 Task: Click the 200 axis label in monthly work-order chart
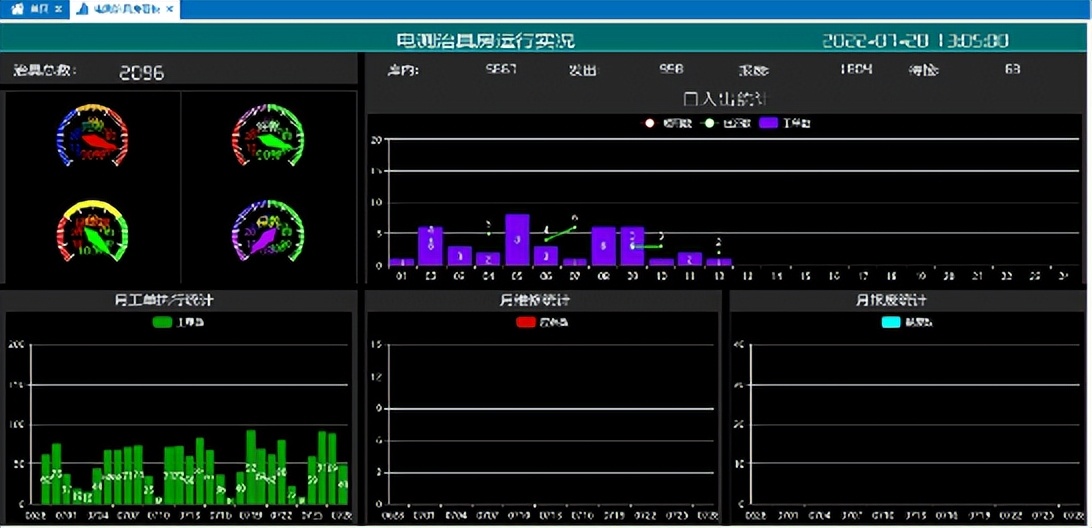coord(17,344)
